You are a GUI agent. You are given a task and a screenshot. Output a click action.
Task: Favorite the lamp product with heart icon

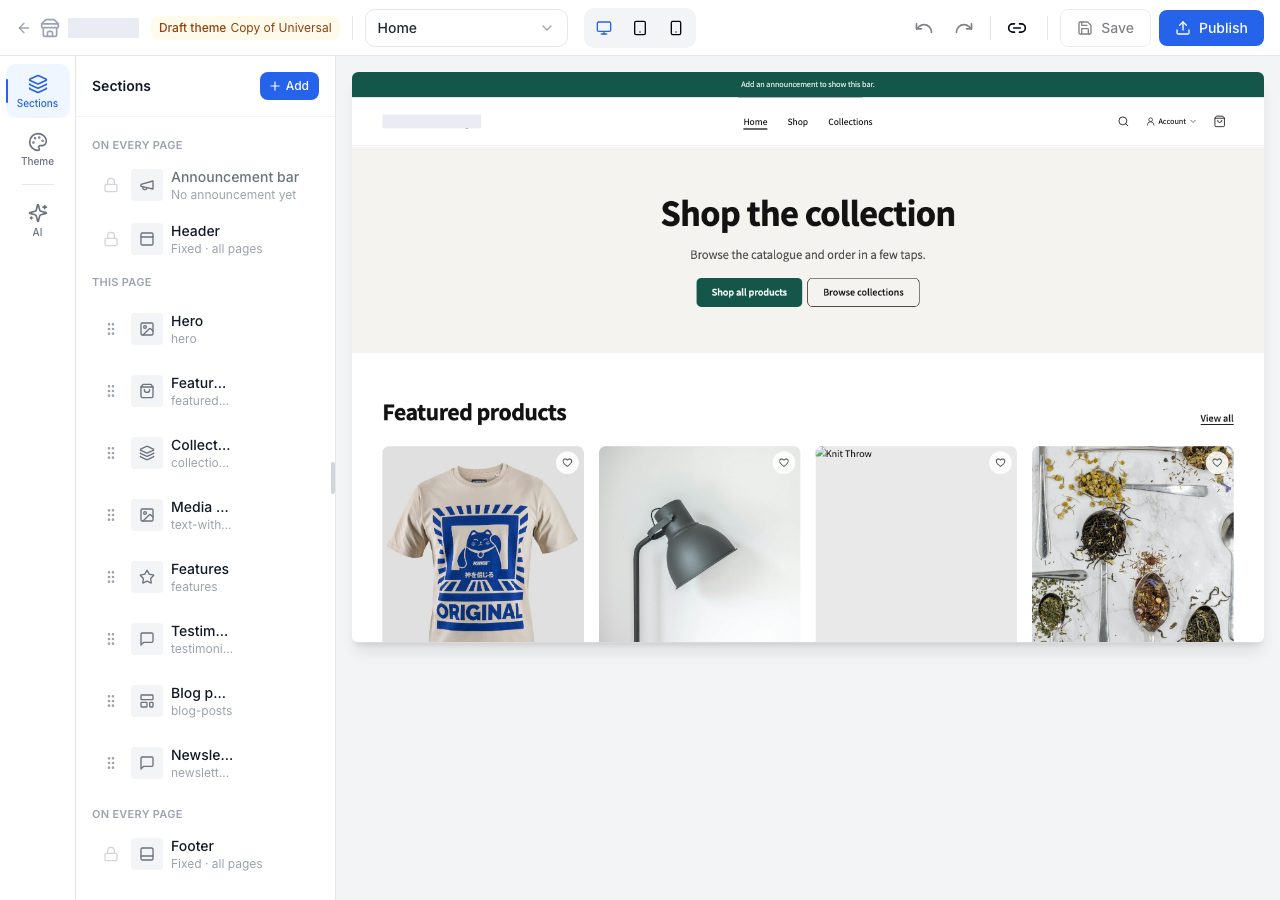click(x=784, y=462)
